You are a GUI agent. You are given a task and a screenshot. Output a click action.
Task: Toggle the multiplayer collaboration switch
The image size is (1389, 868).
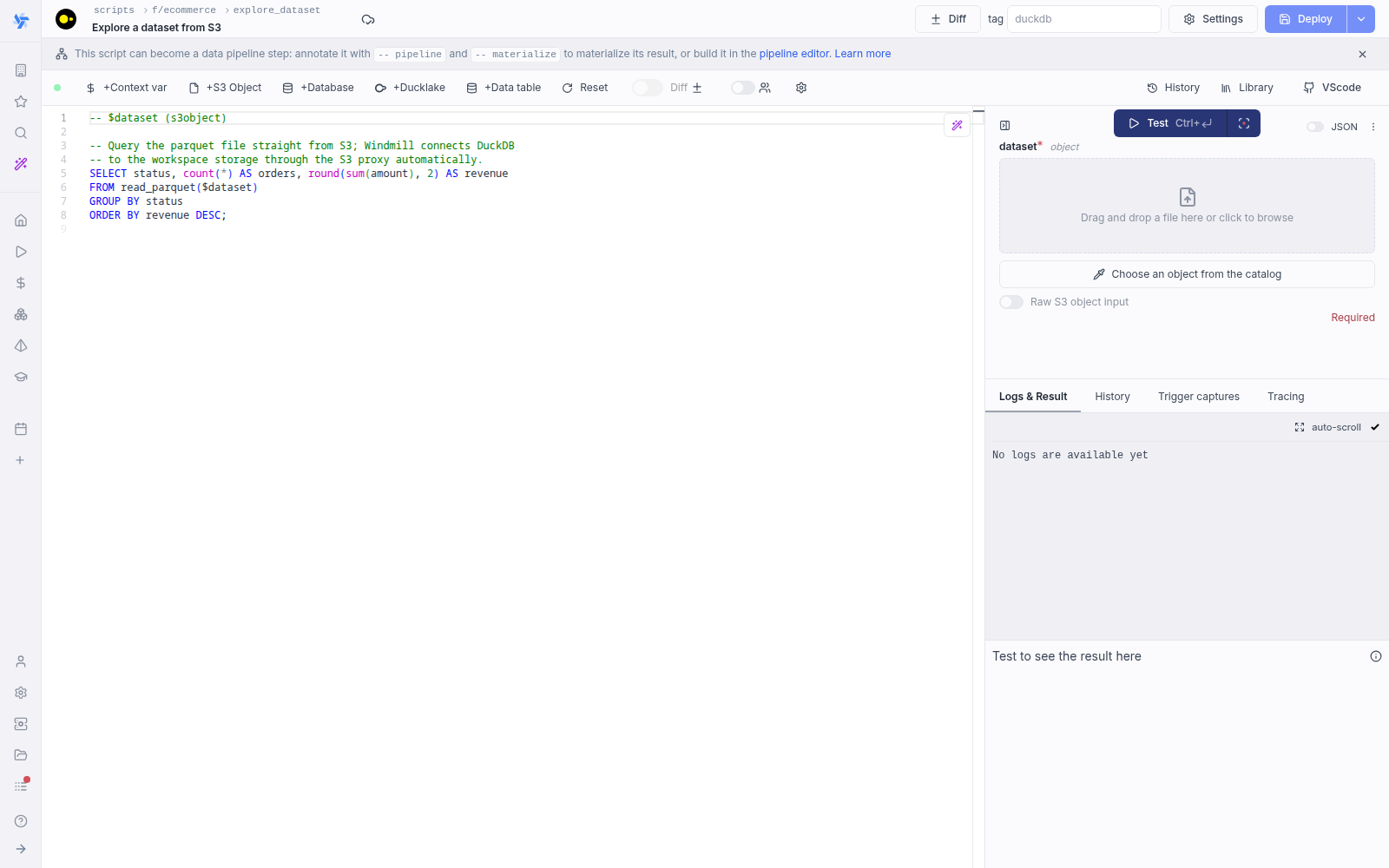tap(742, 88)
